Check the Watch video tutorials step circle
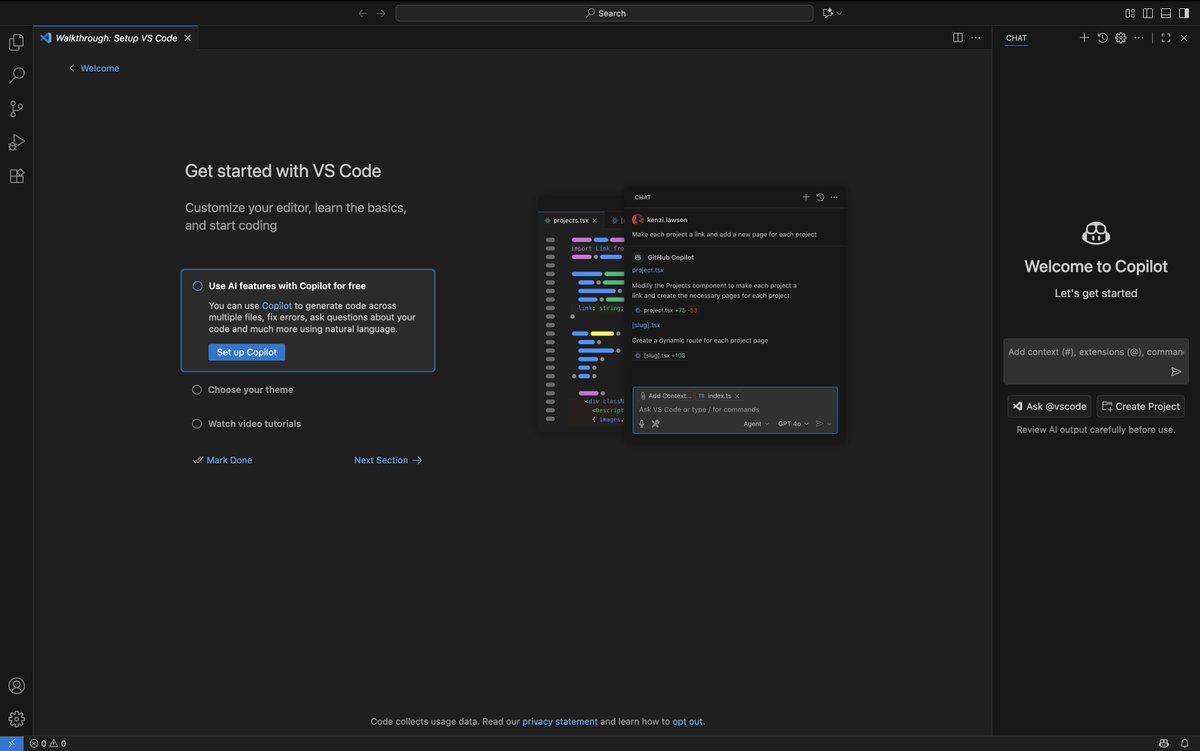The image size is (1200, 751). pos(197,424)
